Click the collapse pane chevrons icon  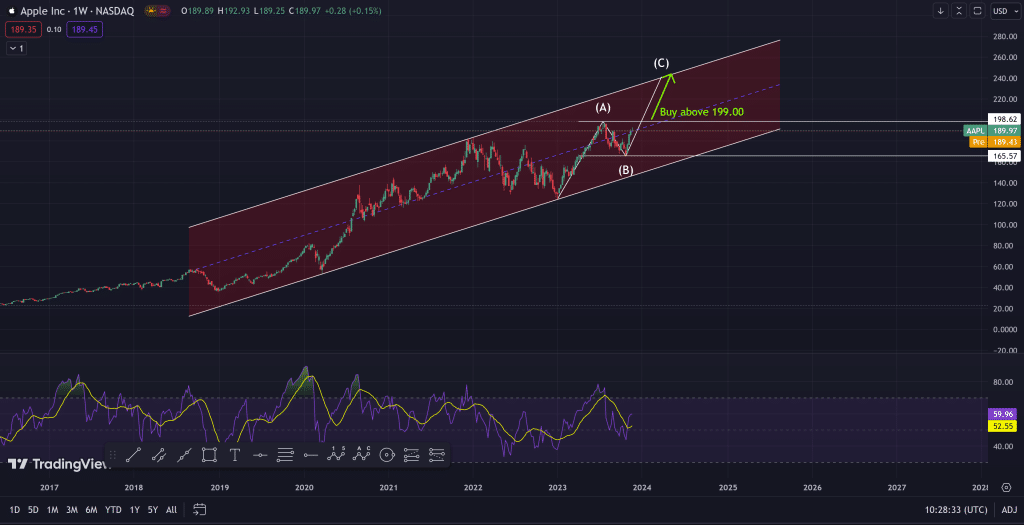point(959,10)
